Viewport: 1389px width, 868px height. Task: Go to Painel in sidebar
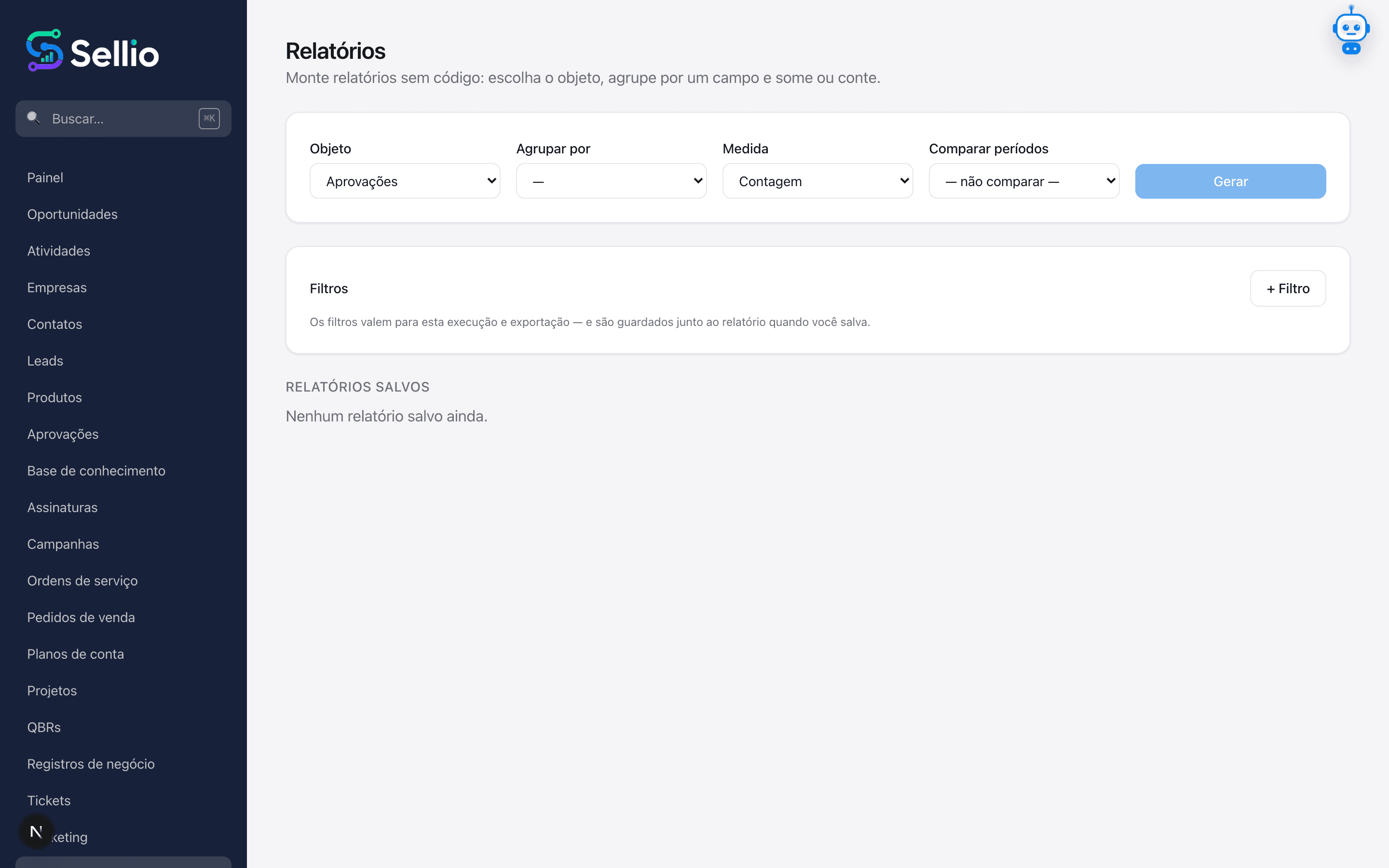coord(45,177)
